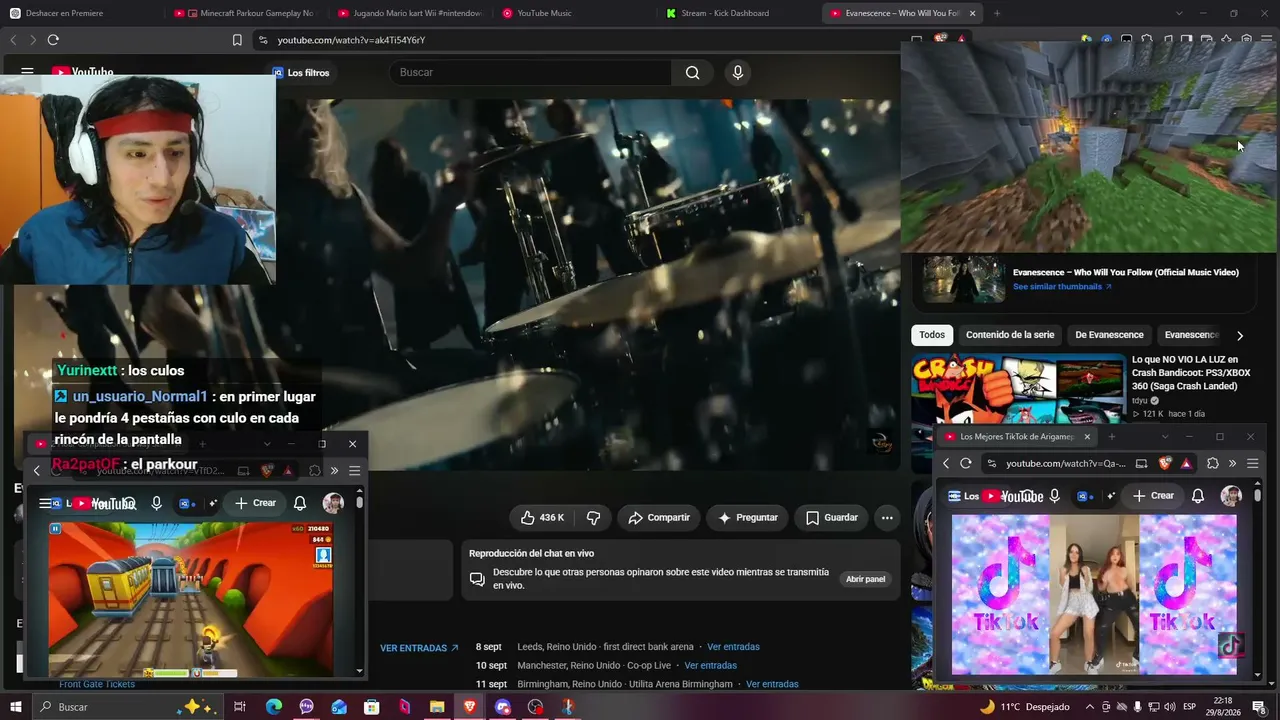Open the hamburger menu in Subway Surfers browser window
The width and height of the screenshot is (1280, 720).
354,470
